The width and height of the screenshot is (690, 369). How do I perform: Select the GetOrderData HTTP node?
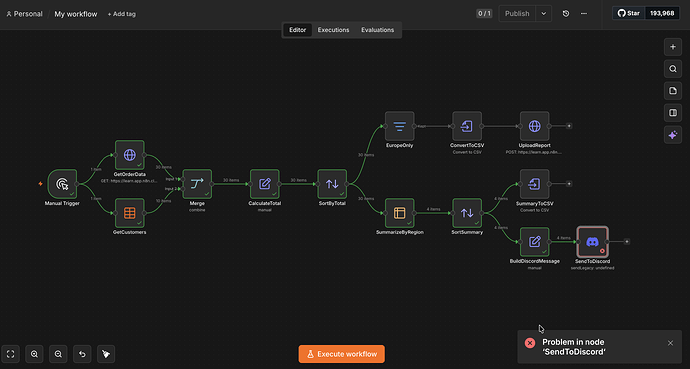pyautogui.click(x=129, y=155)
